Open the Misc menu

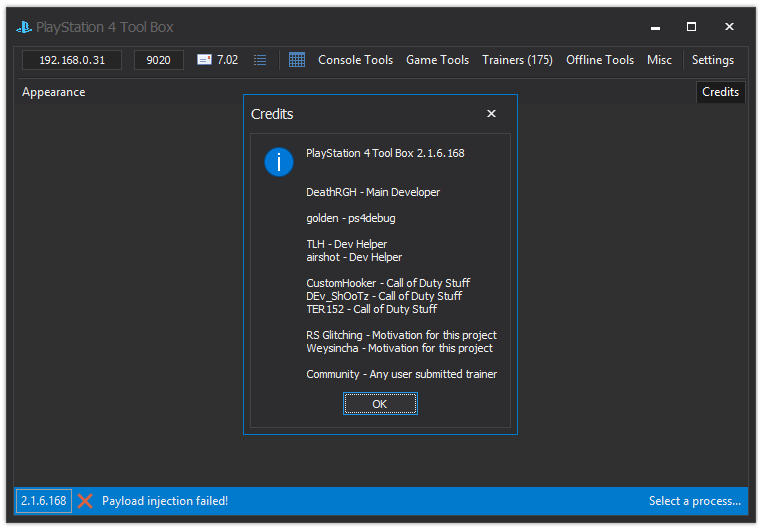pos(659,60)
